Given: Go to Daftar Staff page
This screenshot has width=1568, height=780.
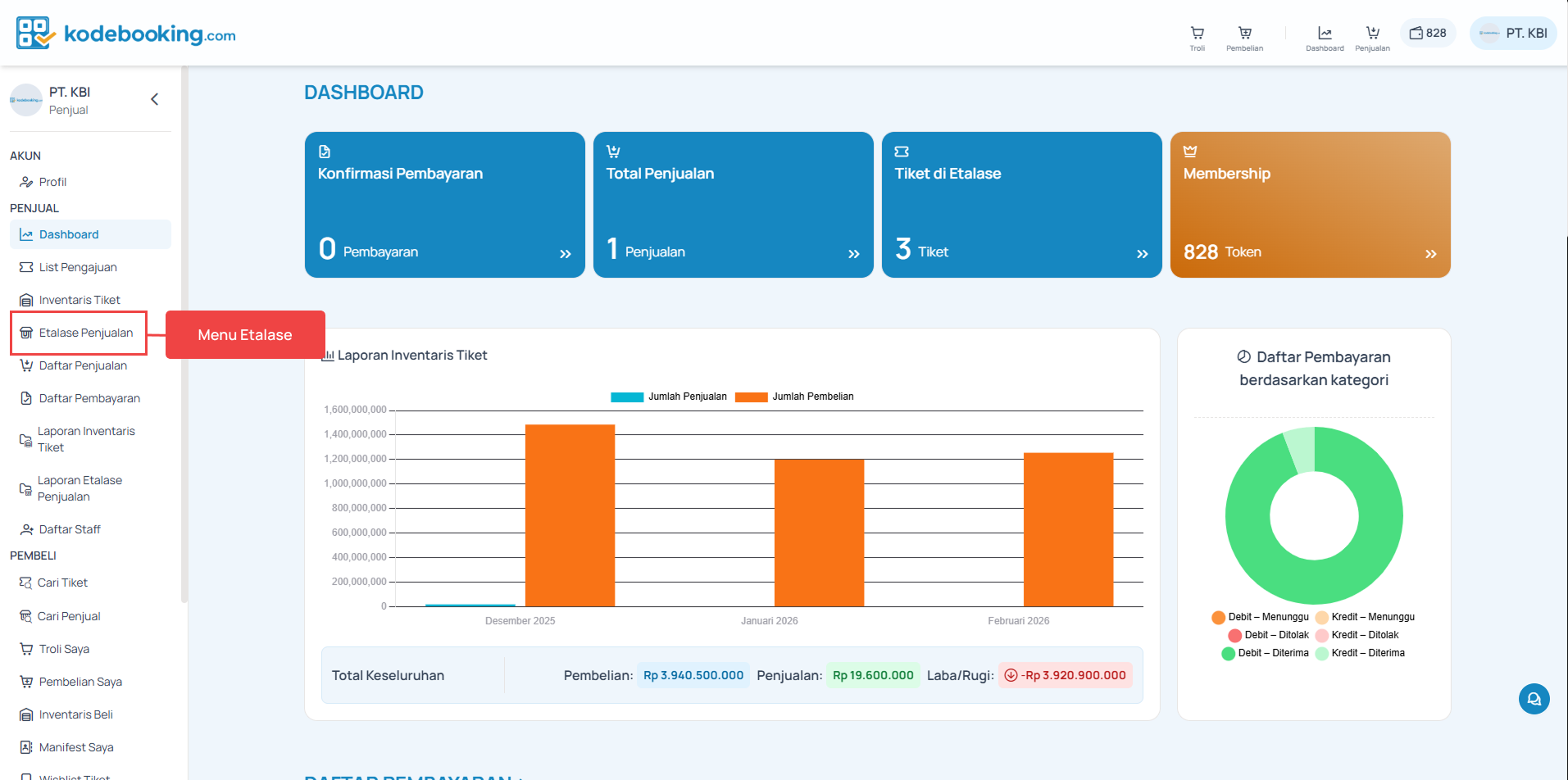Looking at the screenshot, I should point(70,529).
